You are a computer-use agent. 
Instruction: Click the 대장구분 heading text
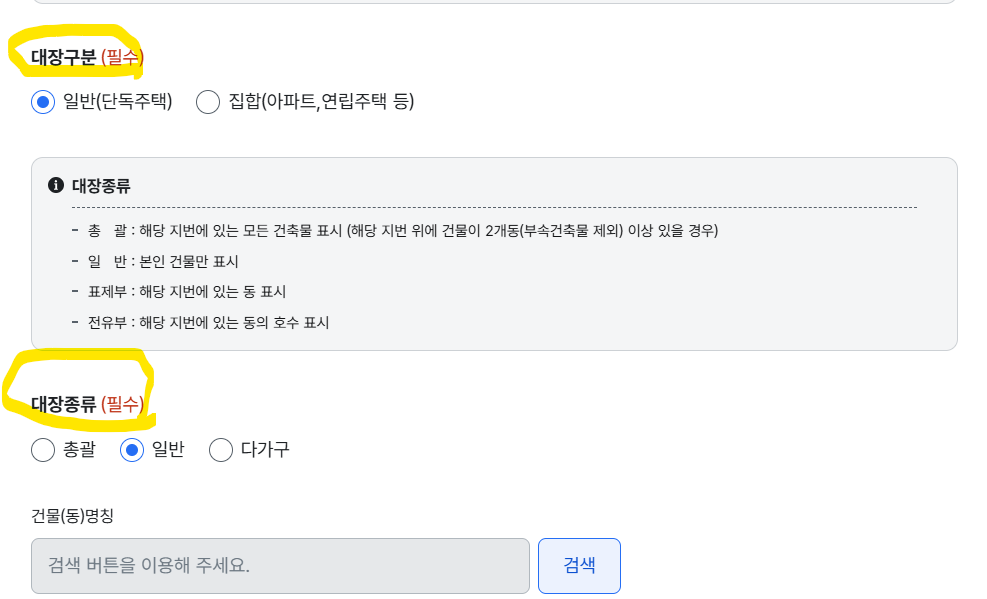tap(64, 57)
